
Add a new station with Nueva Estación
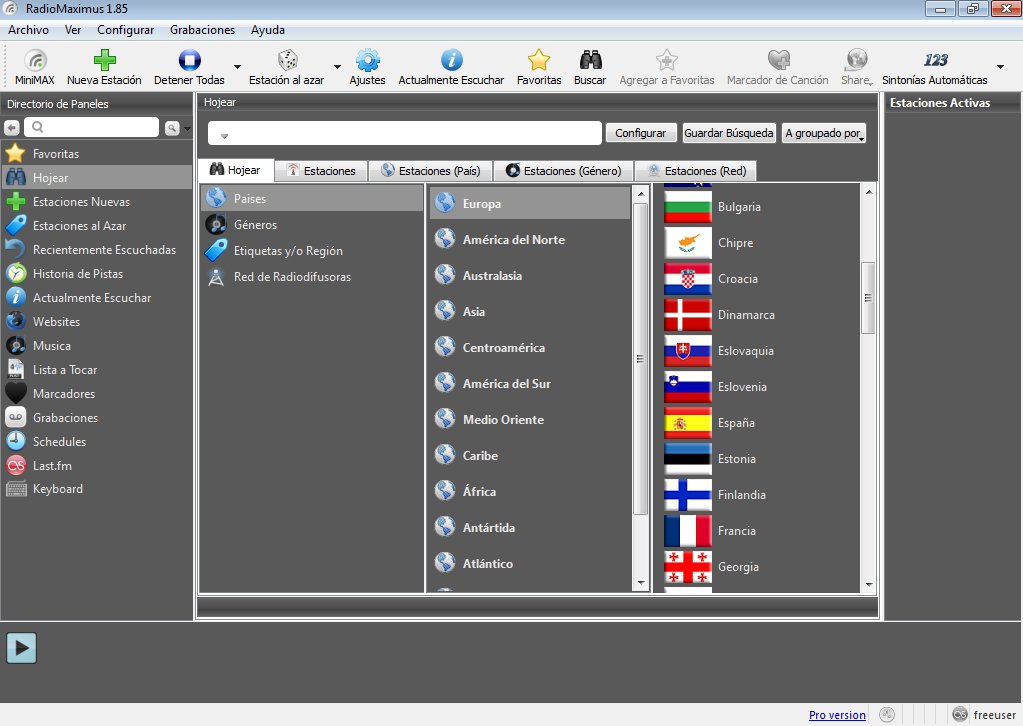pos(104,67)
